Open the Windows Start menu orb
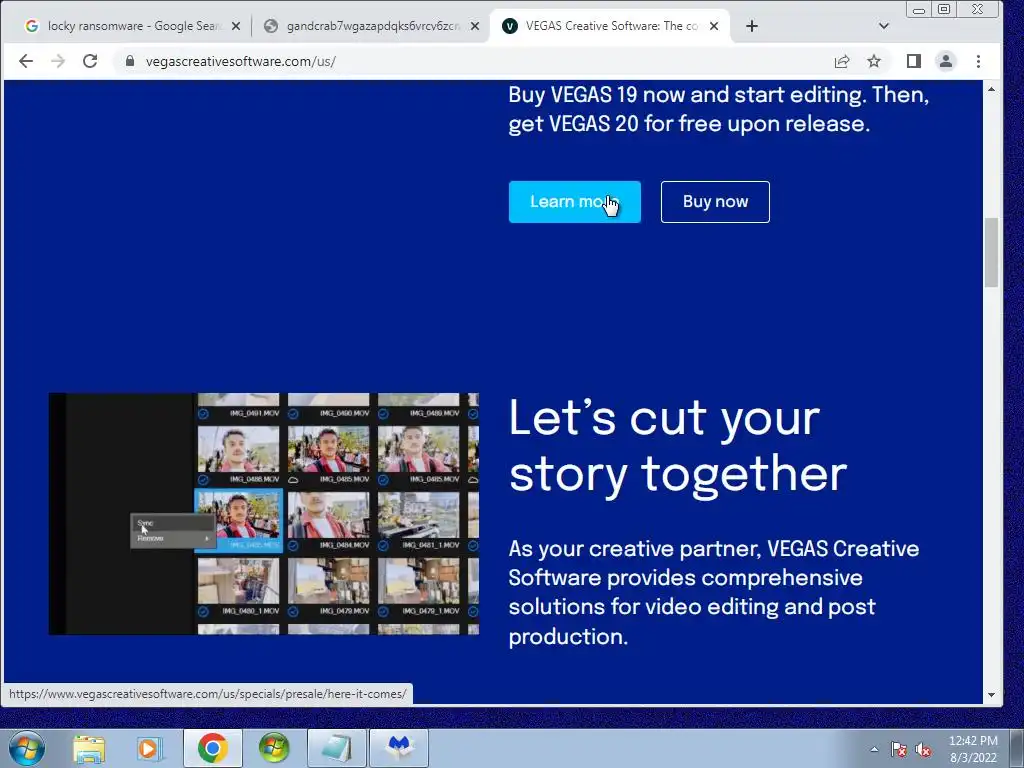 27,748
